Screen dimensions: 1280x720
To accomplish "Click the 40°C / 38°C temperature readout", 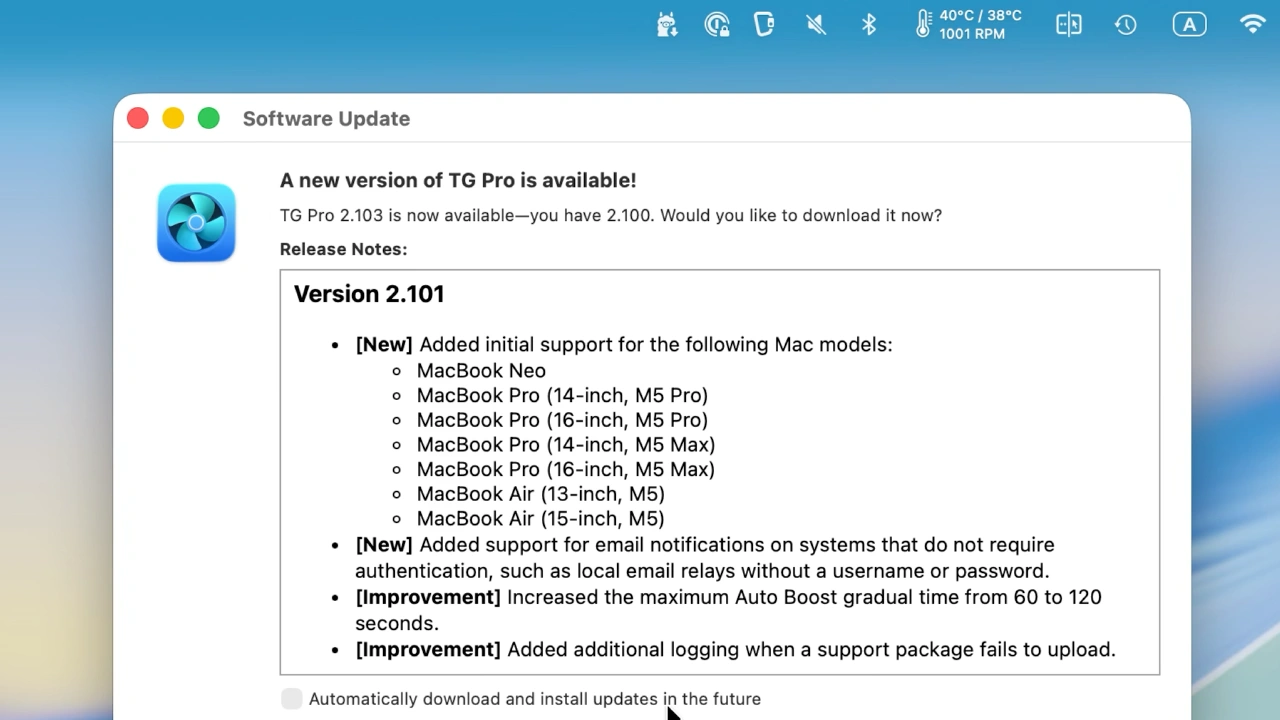I will point(978,24).
